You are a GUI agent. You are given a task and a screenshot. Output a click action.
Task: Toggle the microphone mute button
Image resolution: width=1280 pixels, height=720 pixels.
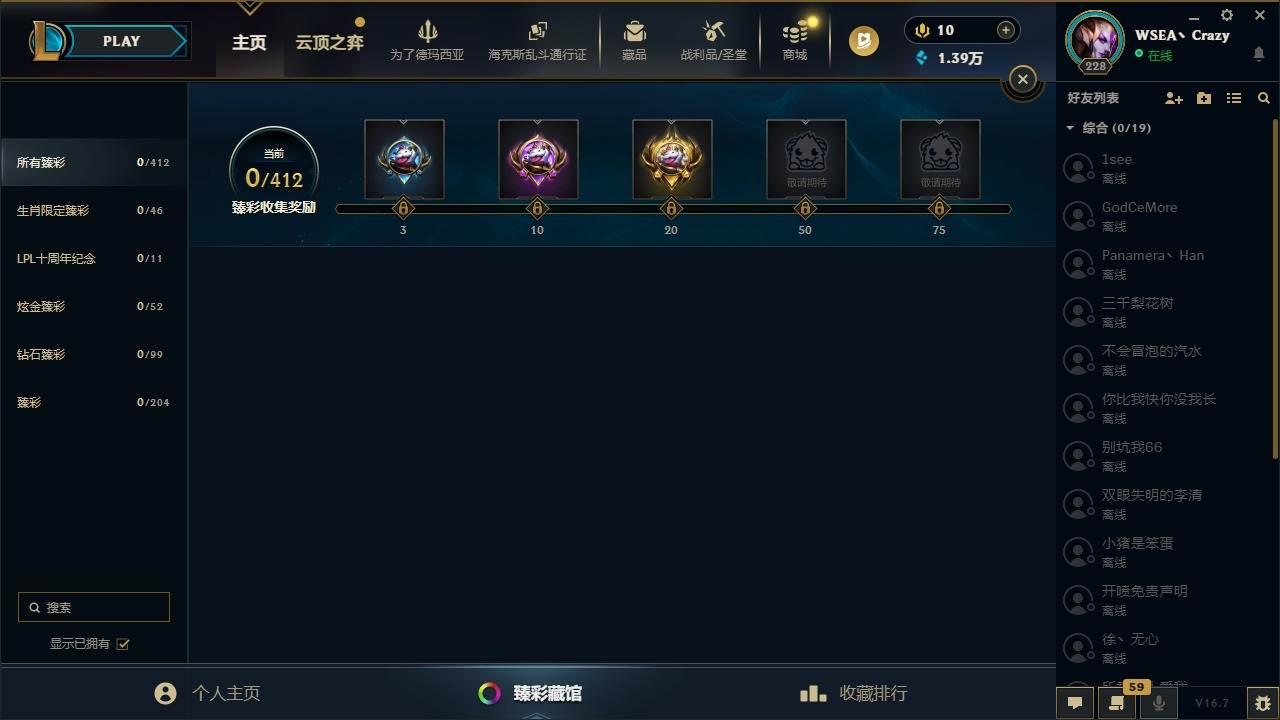point(1159,703)
